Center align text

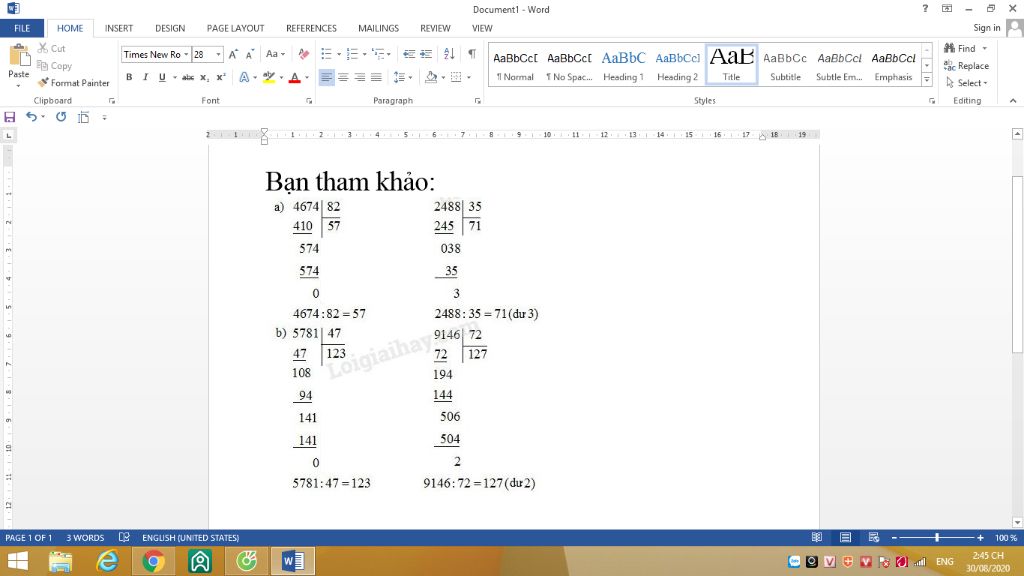[x=343, y=77]
